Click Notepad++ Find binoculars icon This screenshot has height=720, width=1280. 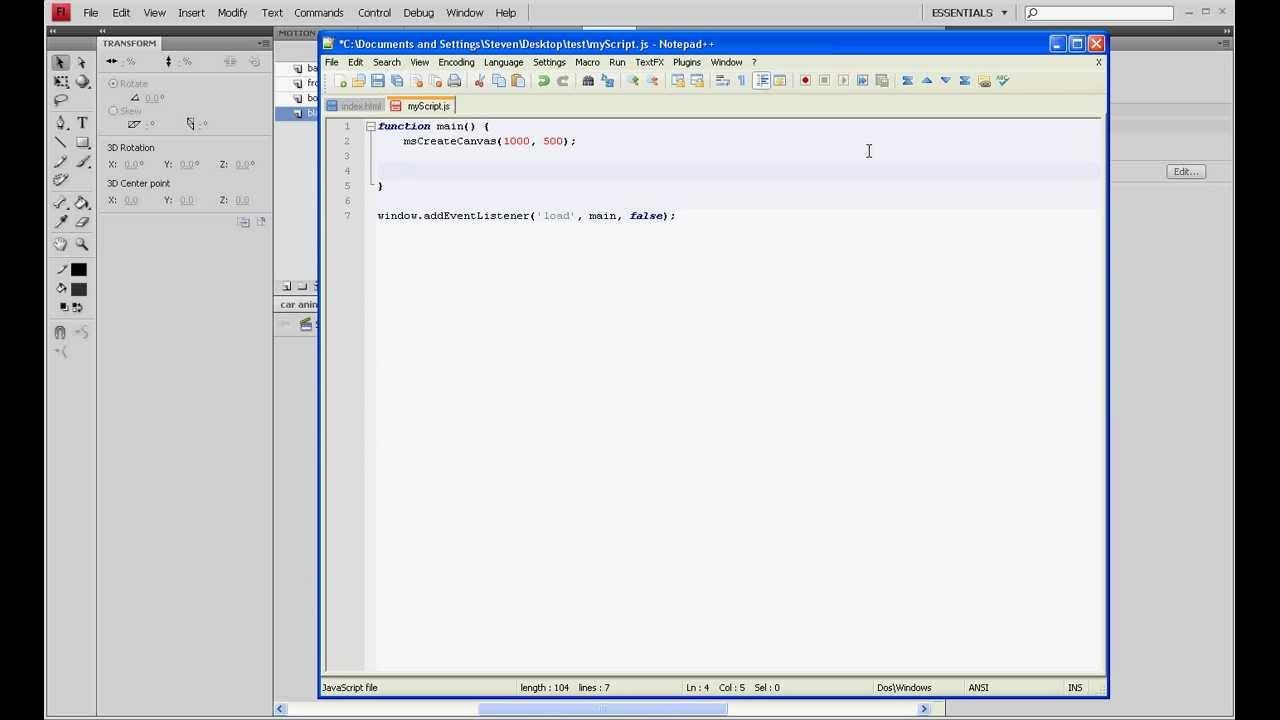[x=588, y=81]
